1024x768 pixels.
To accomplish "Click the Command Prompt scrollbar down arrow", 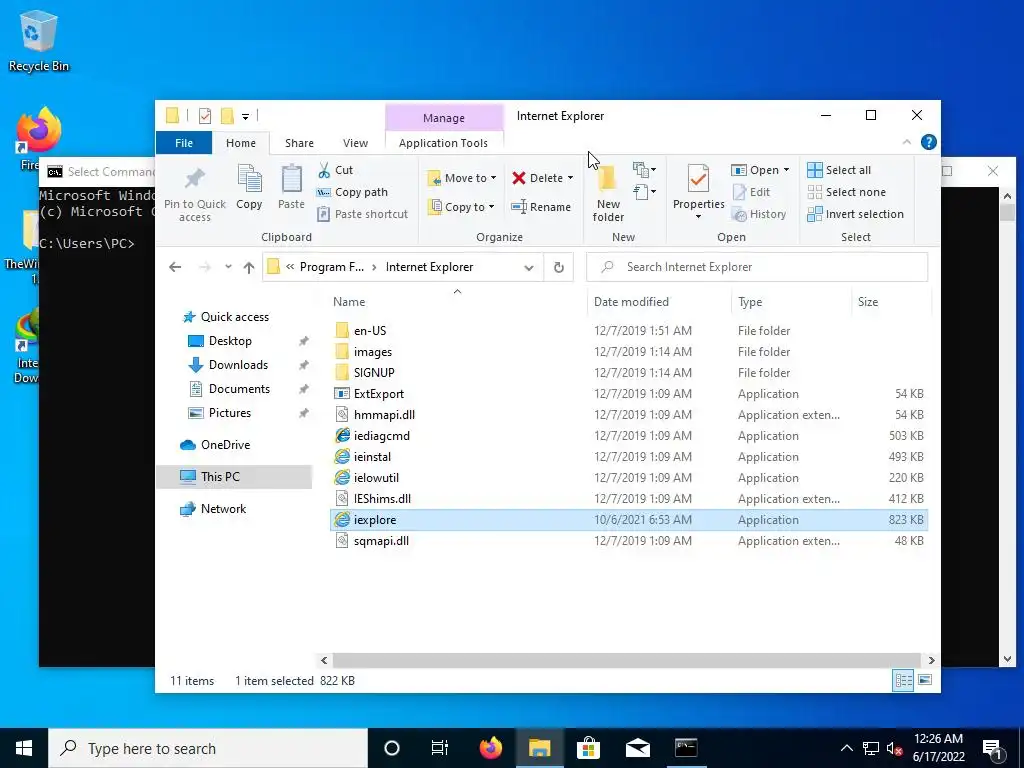I will click(x=1007, y=659).
